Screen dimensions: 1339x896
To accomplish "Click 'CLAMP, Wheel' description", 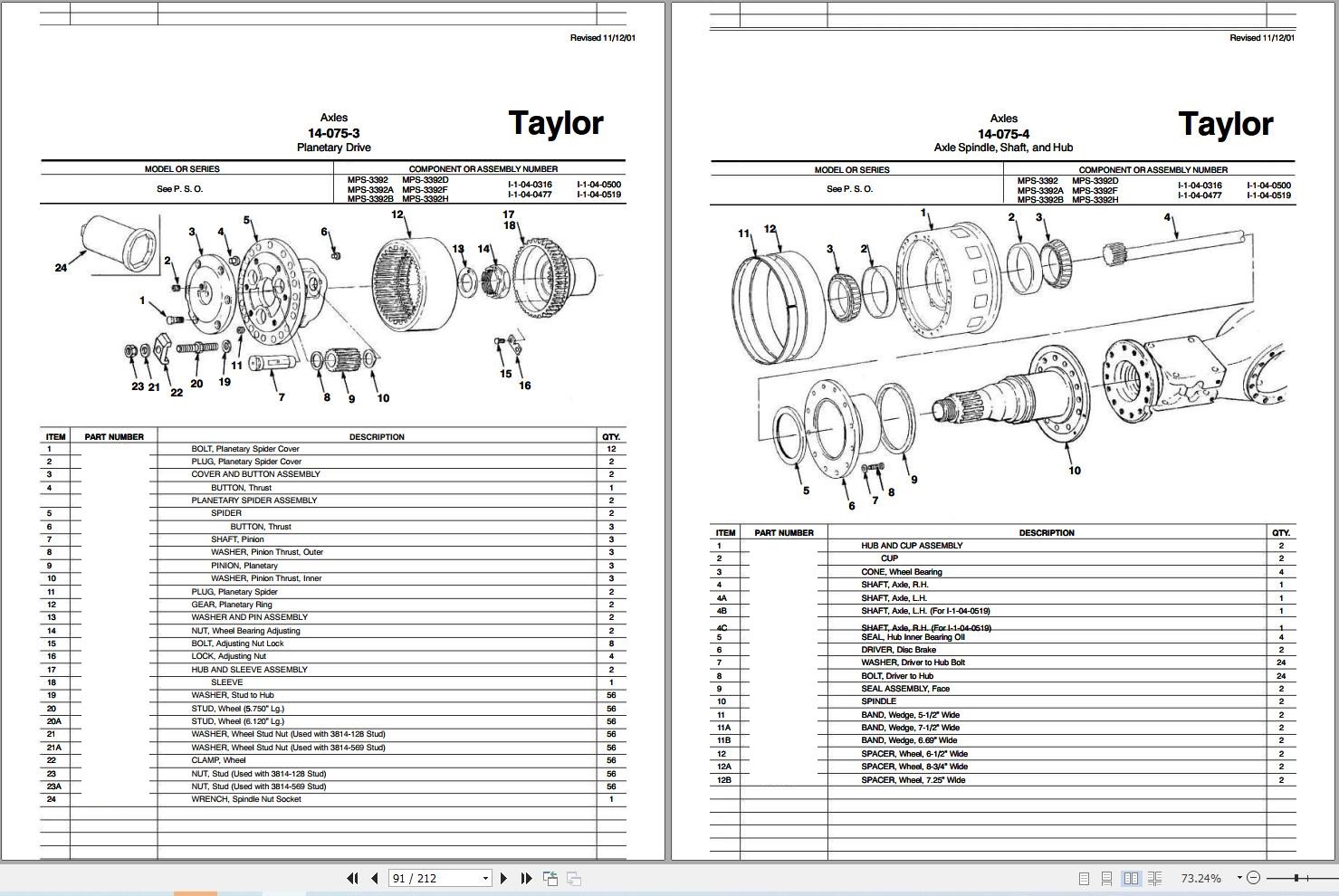I will 218,760.
